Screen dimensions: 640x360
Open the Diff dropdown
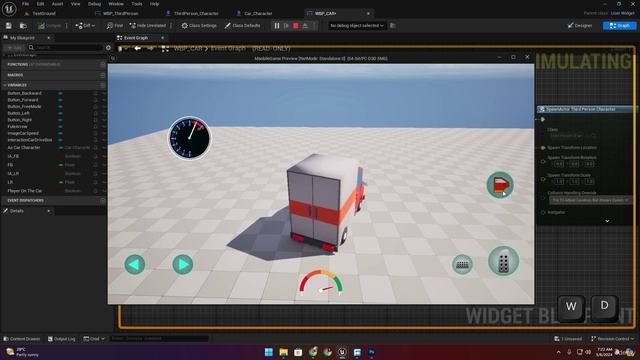tap(85, 26)
